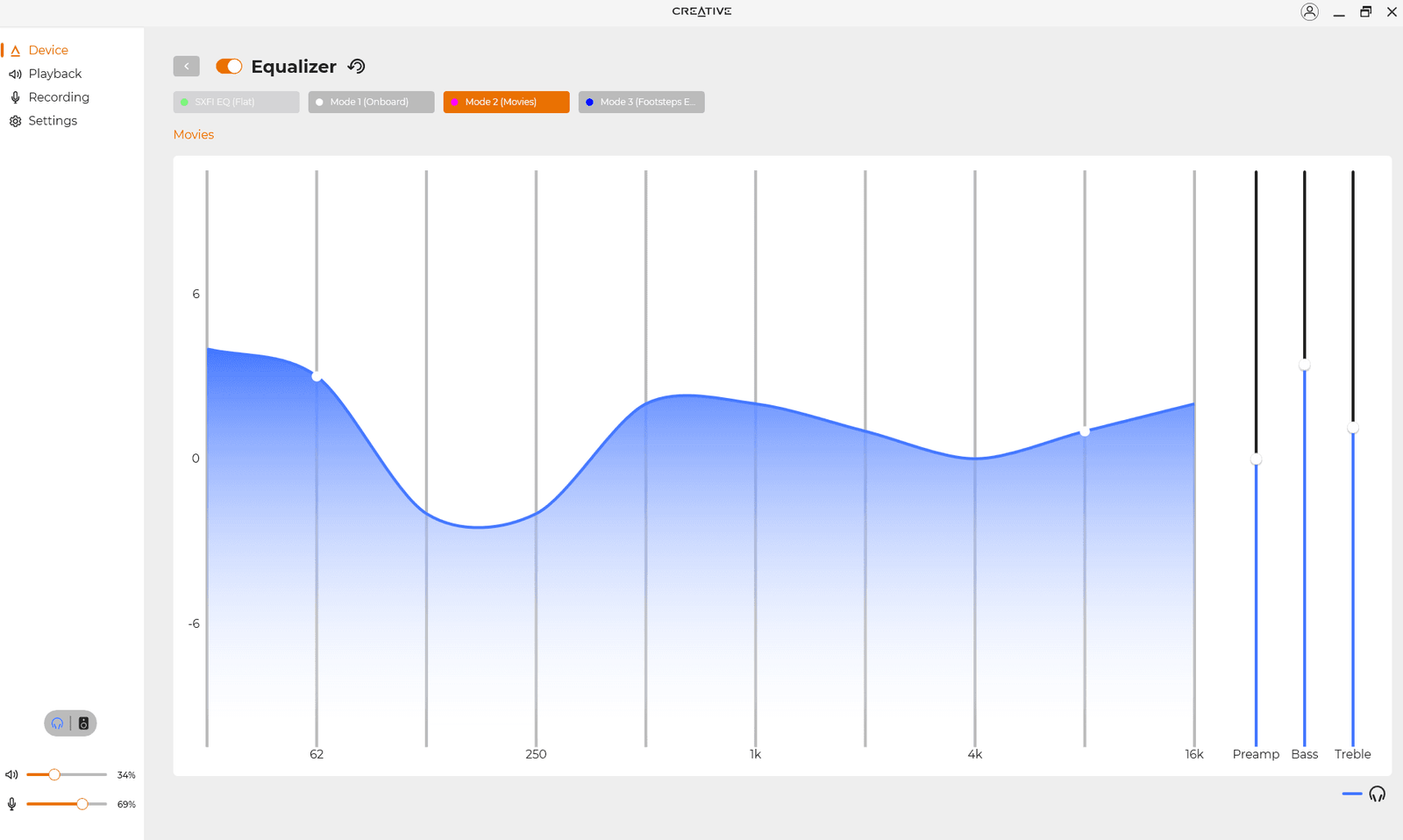Open Settings from the sidebar

(x=53, y=121)
